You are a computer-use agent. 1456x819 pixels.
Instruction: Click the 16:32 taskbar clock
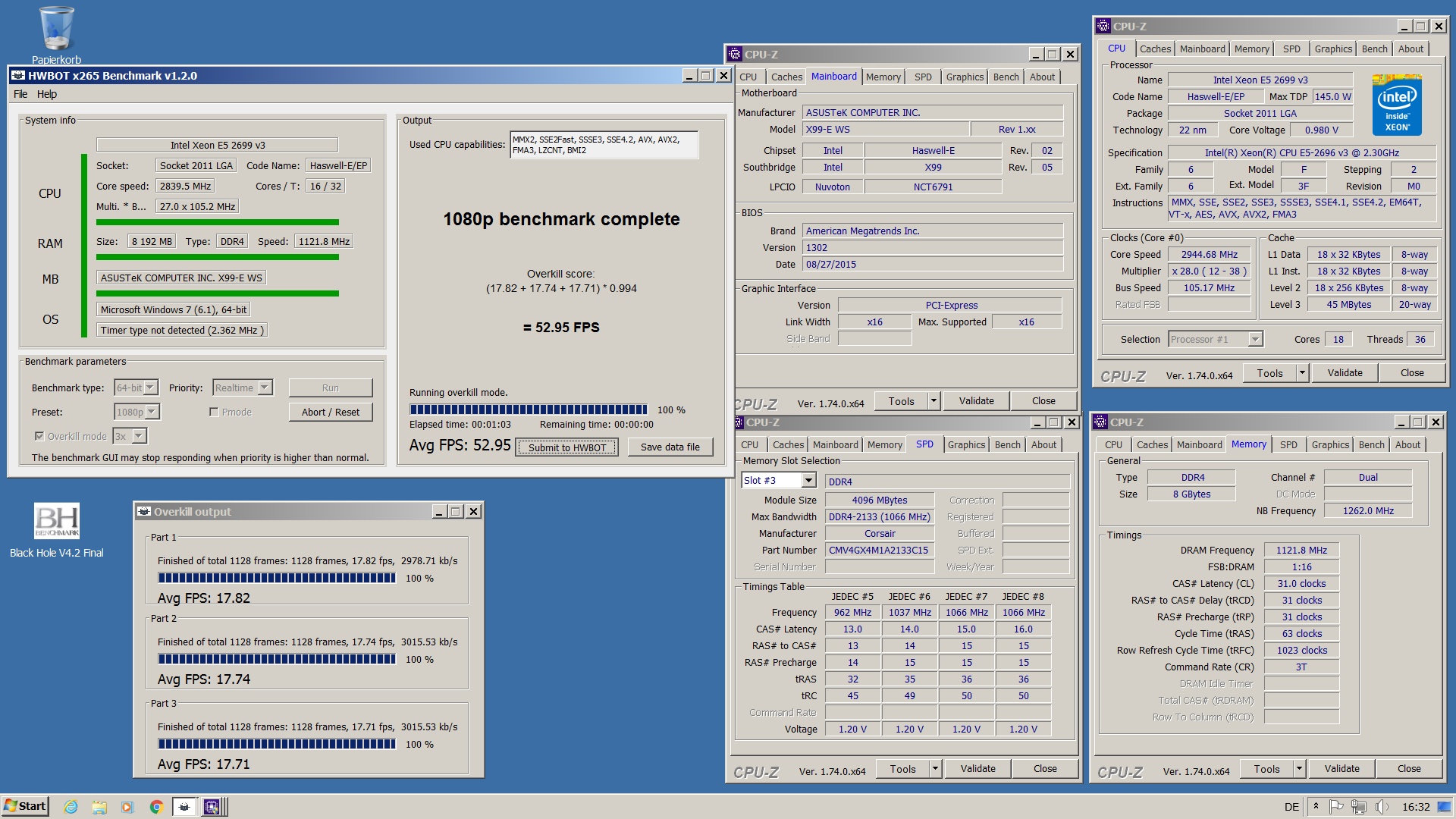1416,807
